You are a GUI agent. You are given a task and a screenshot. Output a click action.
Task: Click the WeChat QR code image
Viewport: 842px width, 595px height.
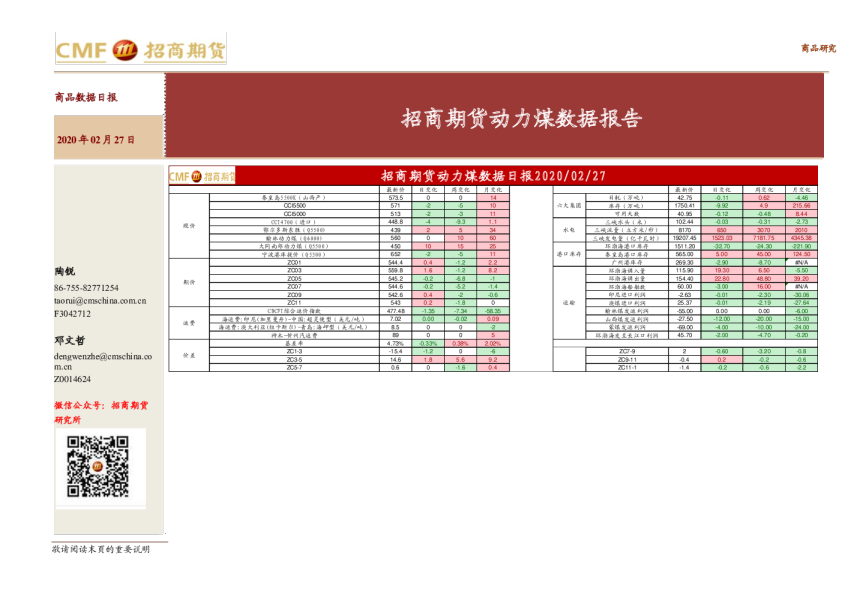(98, 466)
